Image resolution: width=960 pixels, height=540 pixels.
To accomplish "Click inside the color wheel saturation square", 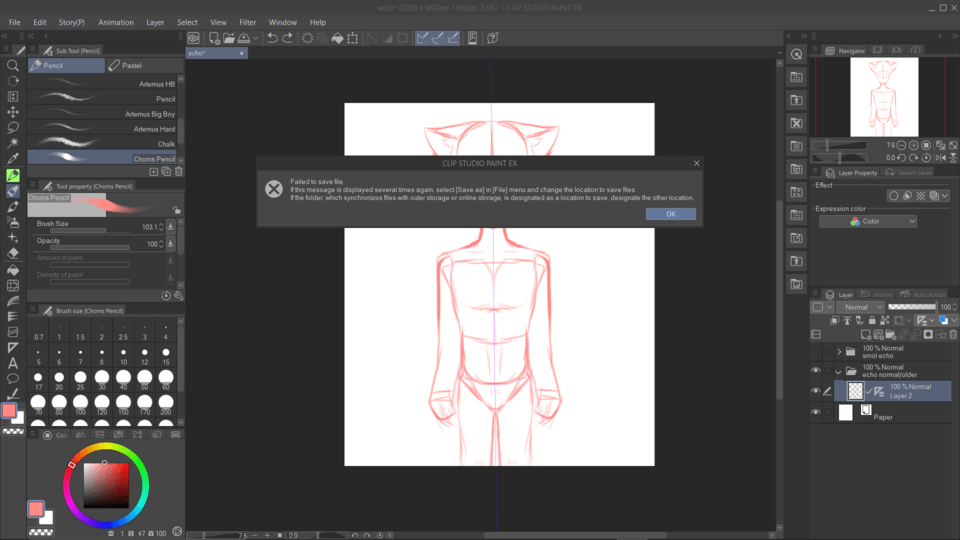I will [106, 486].
